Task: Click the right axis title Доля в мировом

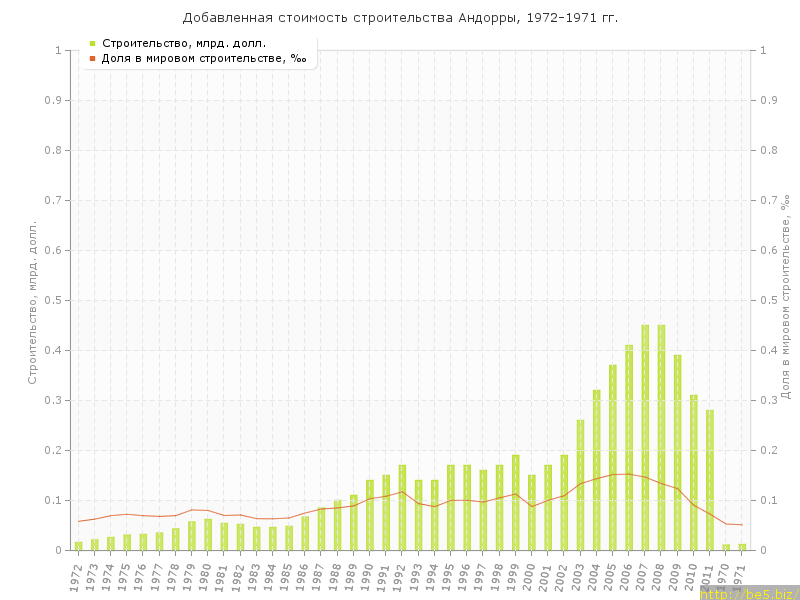Action: pos(785,298)
